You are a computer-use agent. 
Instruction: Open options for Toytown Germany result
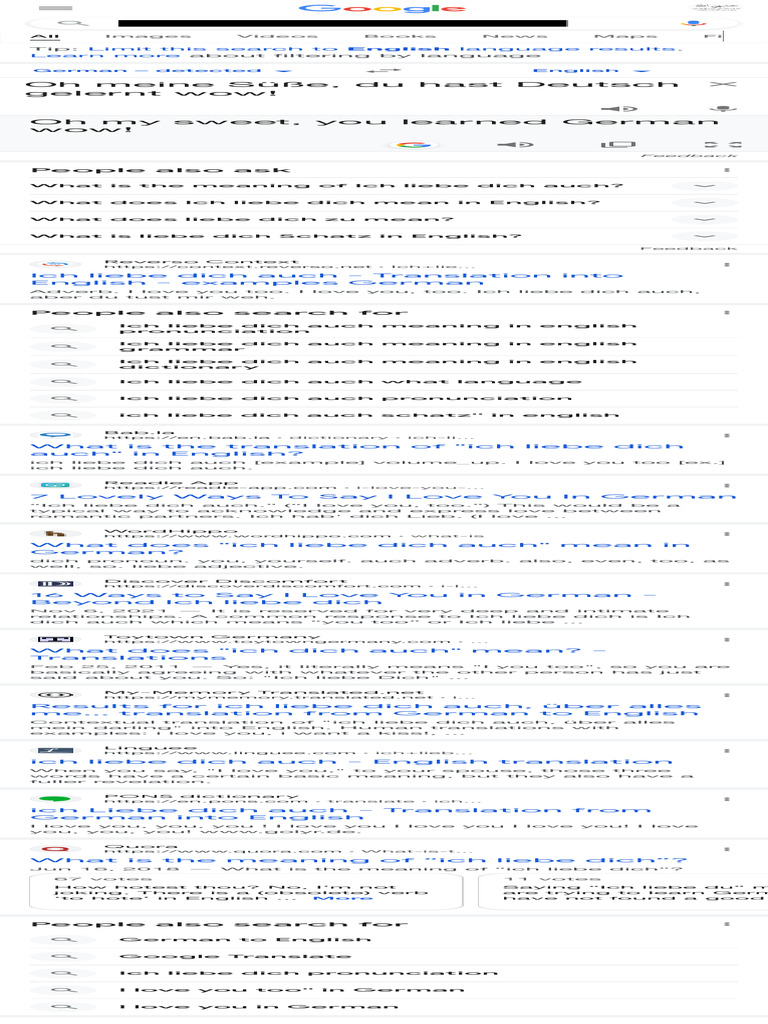[x=727, y=640]
